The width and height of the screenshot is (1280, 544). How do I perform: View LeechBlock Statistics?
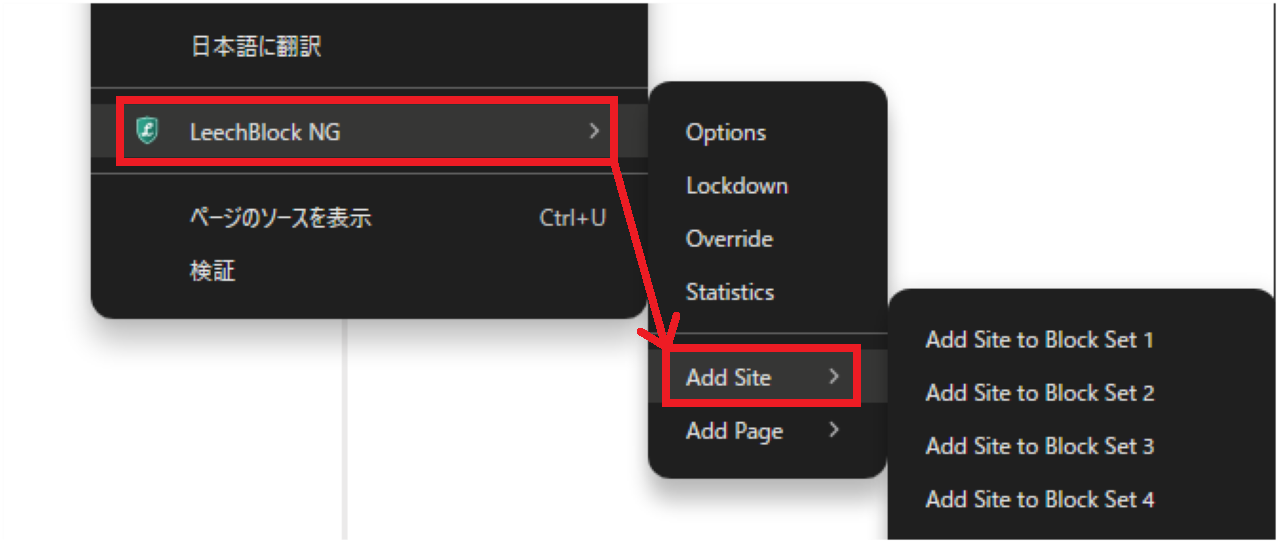[x=730, y=292]
